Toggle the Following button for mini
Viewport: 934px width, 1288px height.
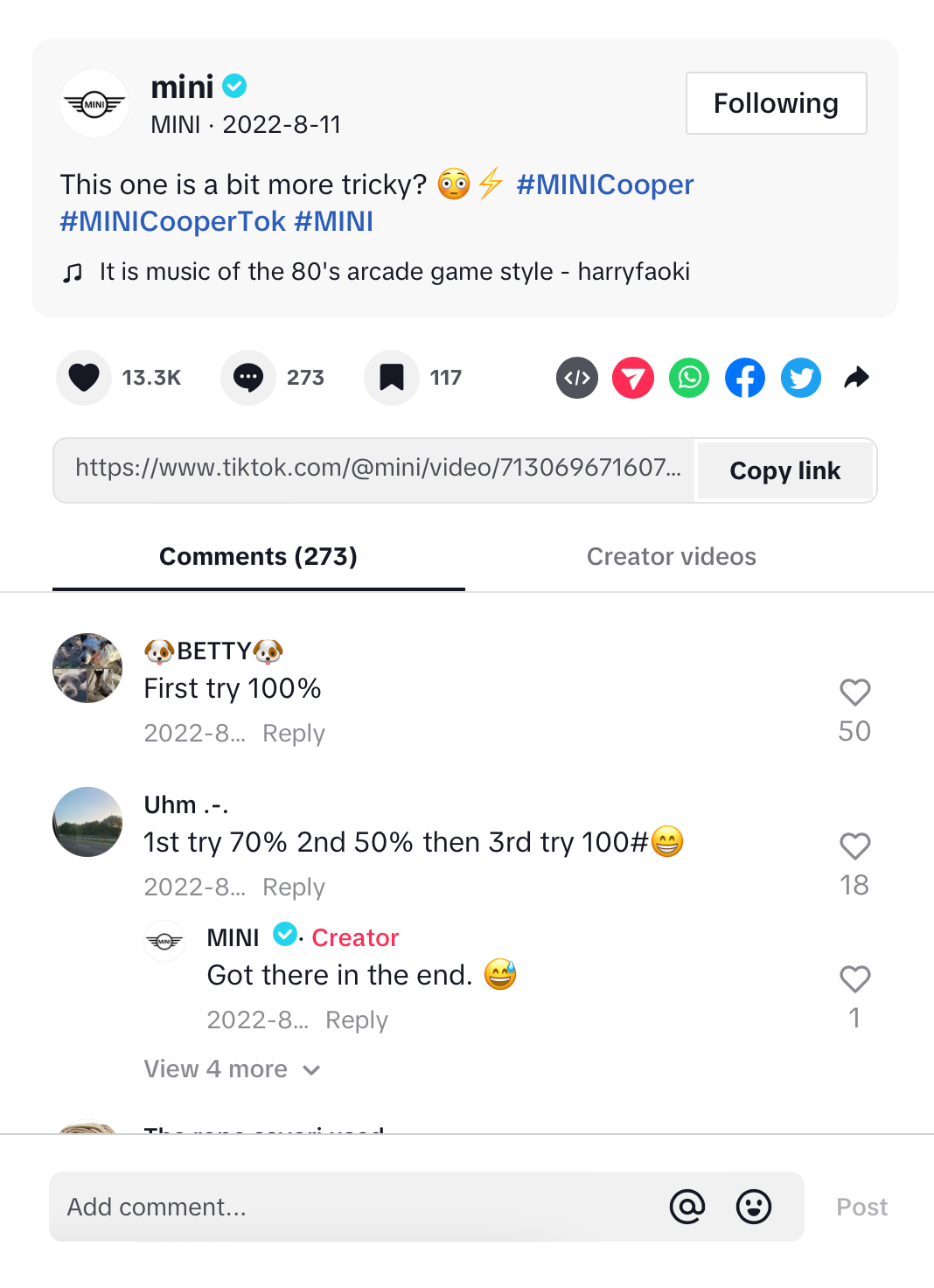pyautogui.click(x=776, y=103)
